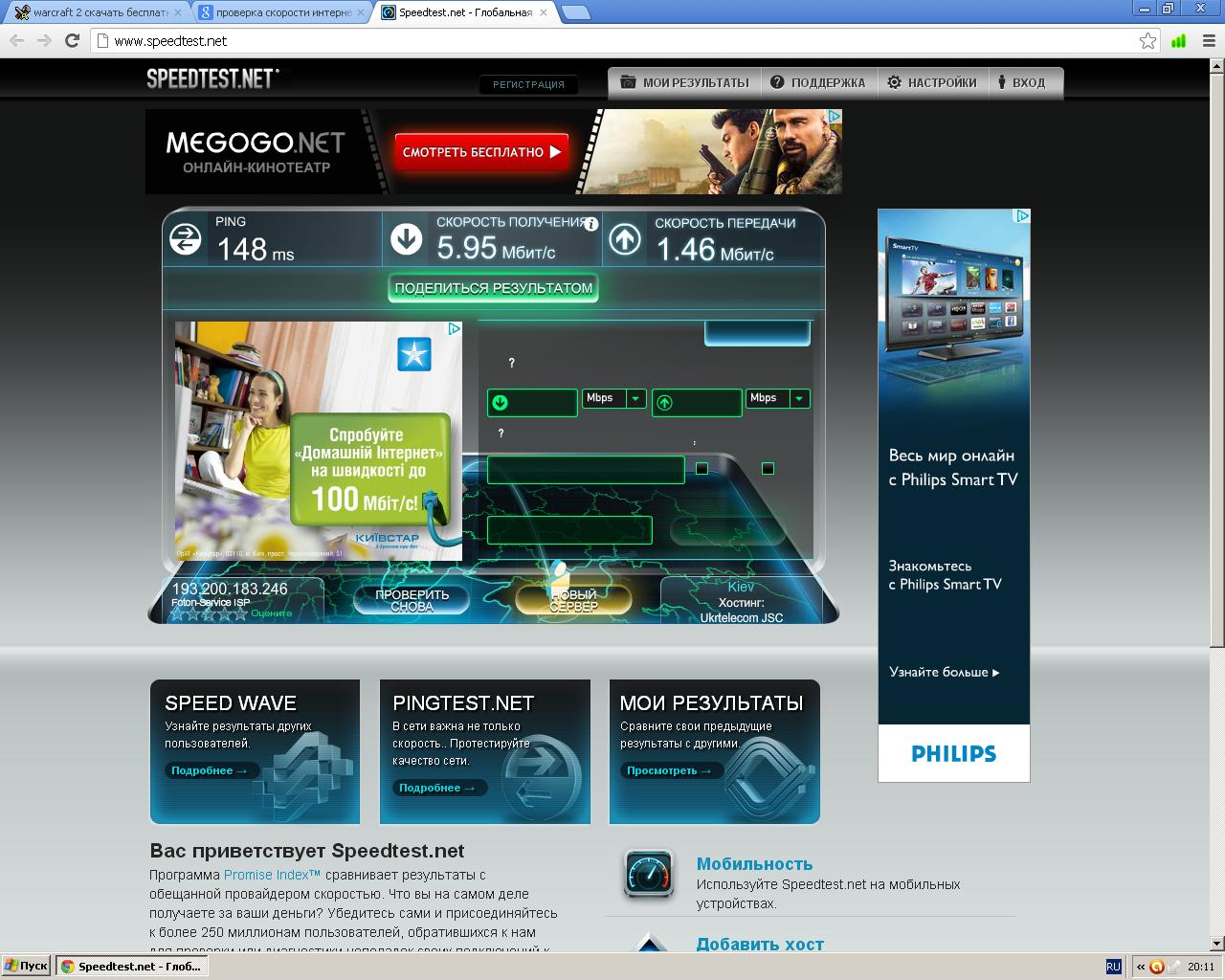
Task: Click the upload speed arrow icon
Action: pos(625,239)
